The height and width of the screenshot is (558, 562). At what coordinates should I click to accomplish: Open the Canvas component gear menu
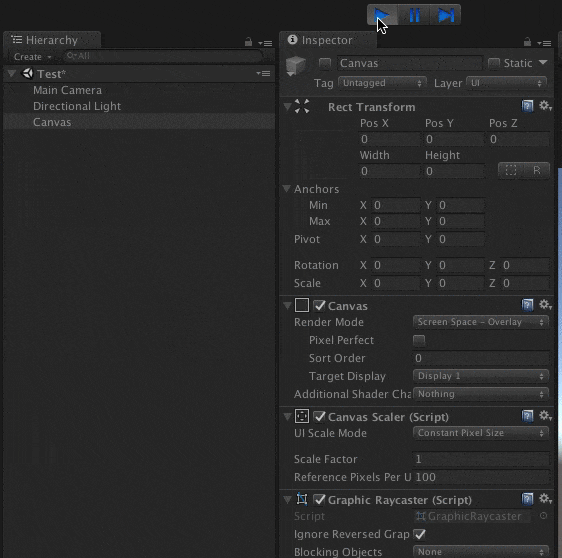pyautogui.click(x=545, y=305)
